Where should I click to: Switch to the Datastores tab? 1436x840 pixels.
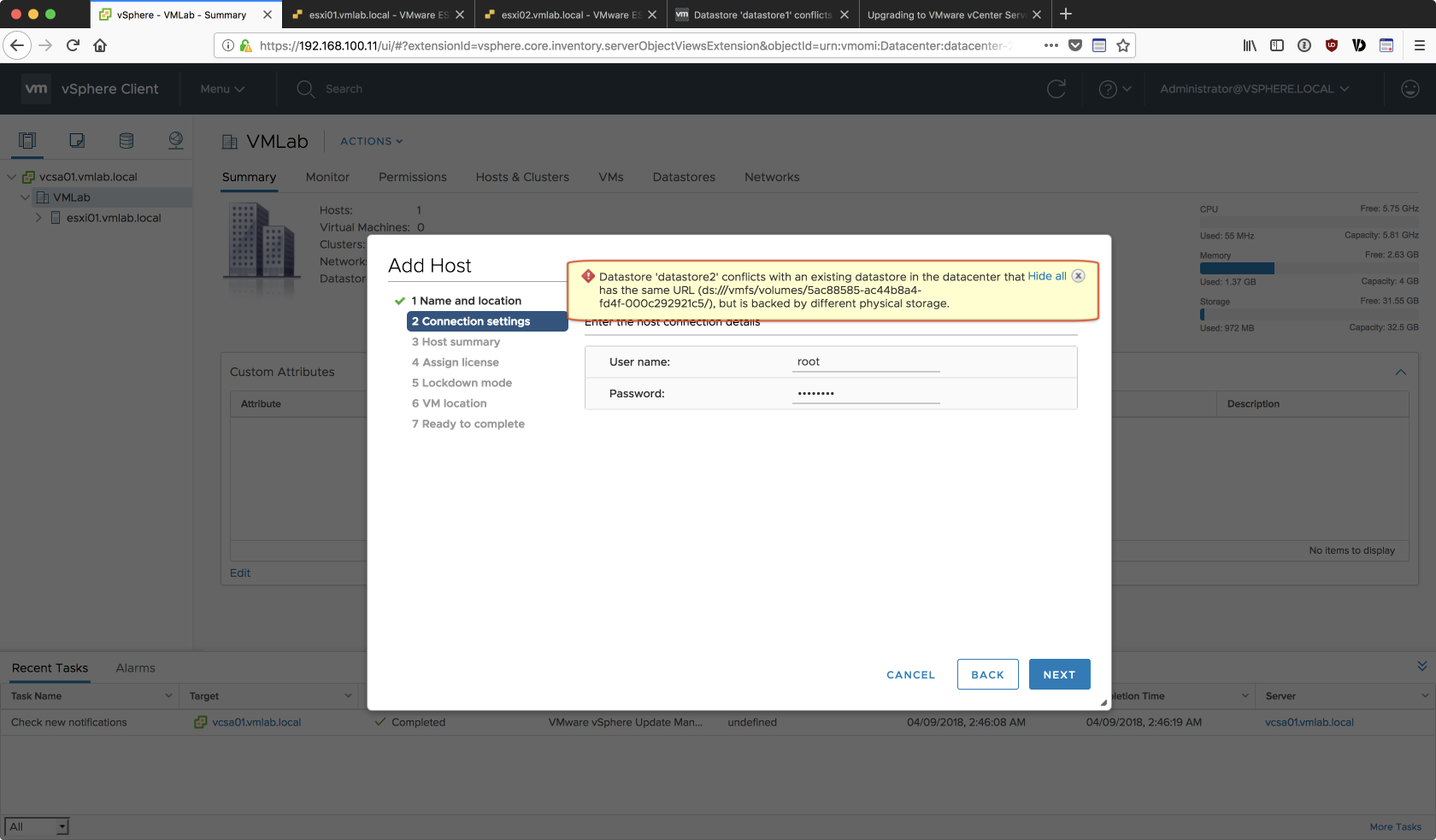(683, 177)
